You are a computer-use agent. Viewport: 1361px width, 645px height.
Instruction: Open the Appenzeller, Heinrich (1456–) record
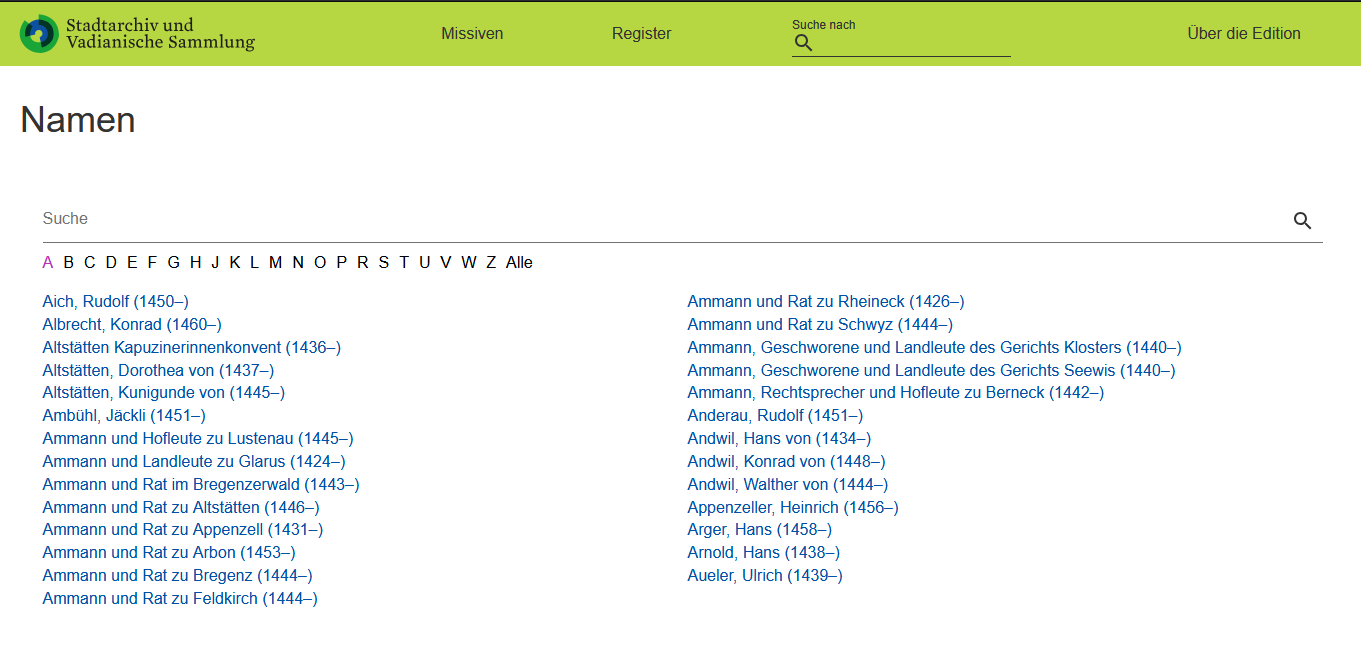pyautogui.click(x=792, y=507)
